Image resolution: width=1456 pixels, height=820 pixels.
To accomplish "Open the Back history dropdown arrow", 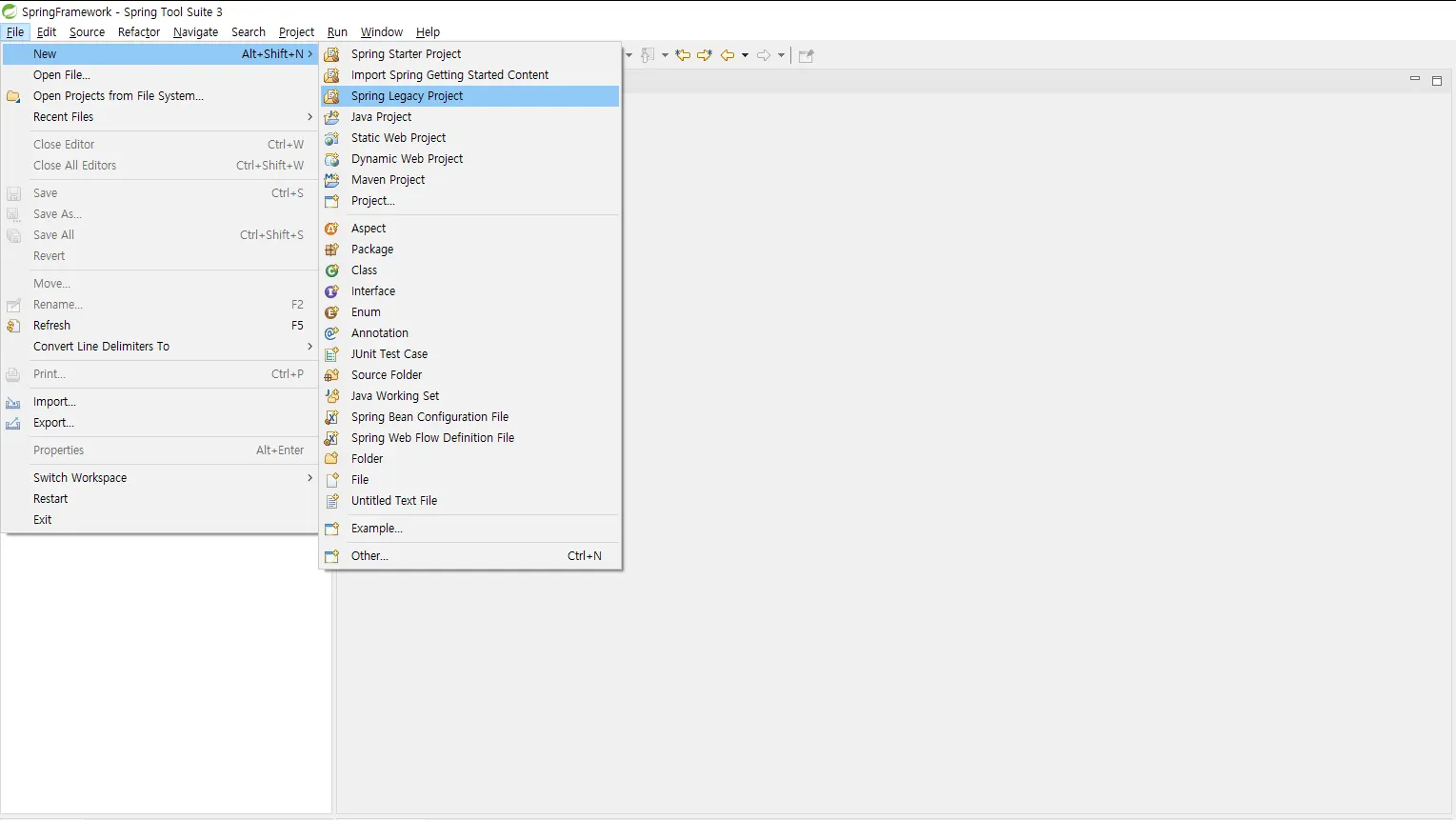I will click(x=745, y=55).
